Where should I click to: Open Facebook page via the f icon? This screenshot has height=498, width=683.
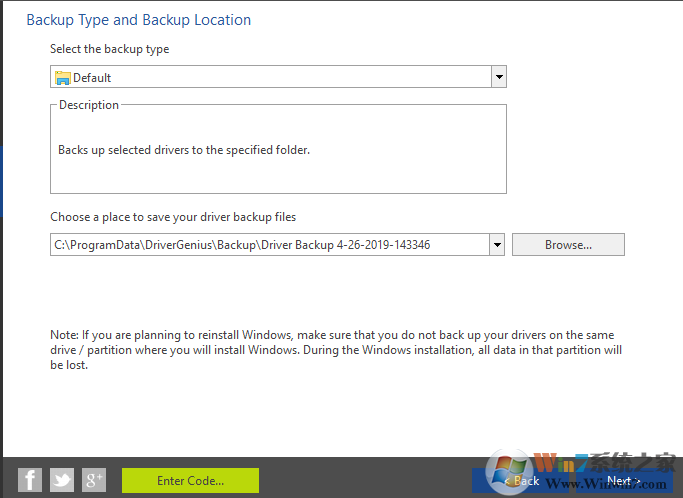click(30, 480)
